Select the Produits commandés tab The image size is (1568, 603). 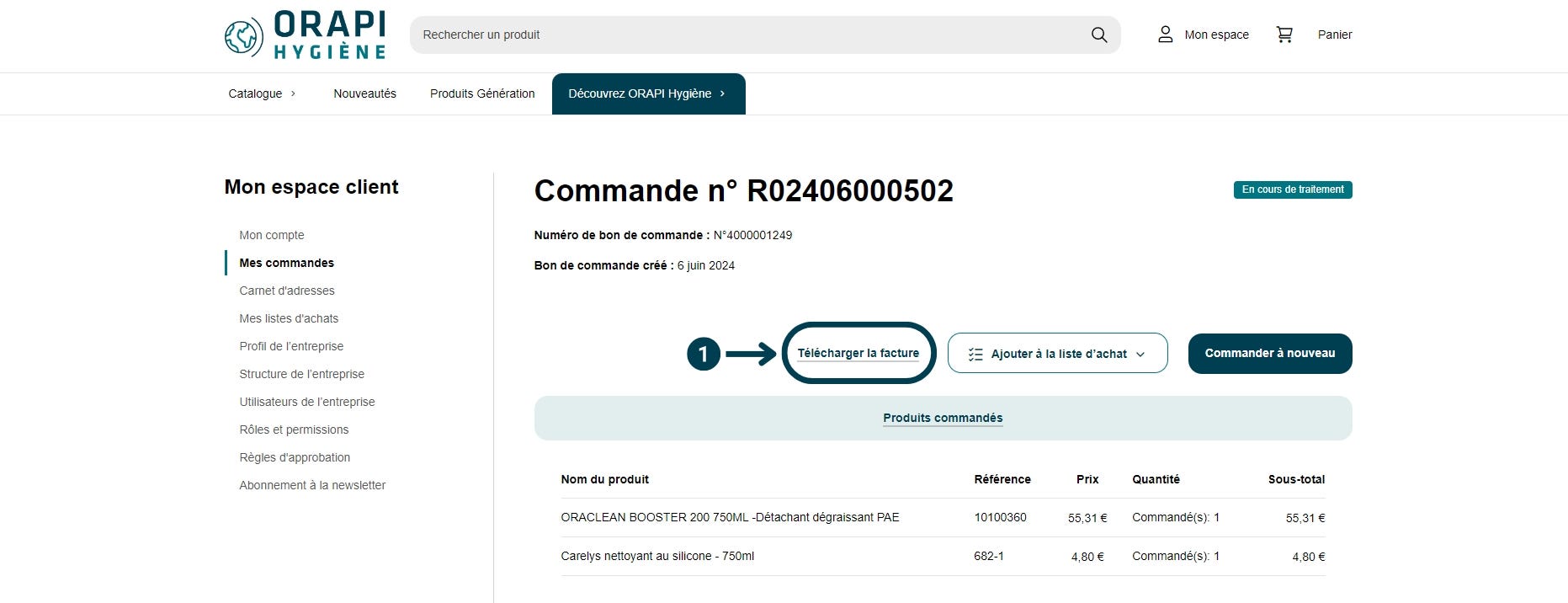(943, 418)
